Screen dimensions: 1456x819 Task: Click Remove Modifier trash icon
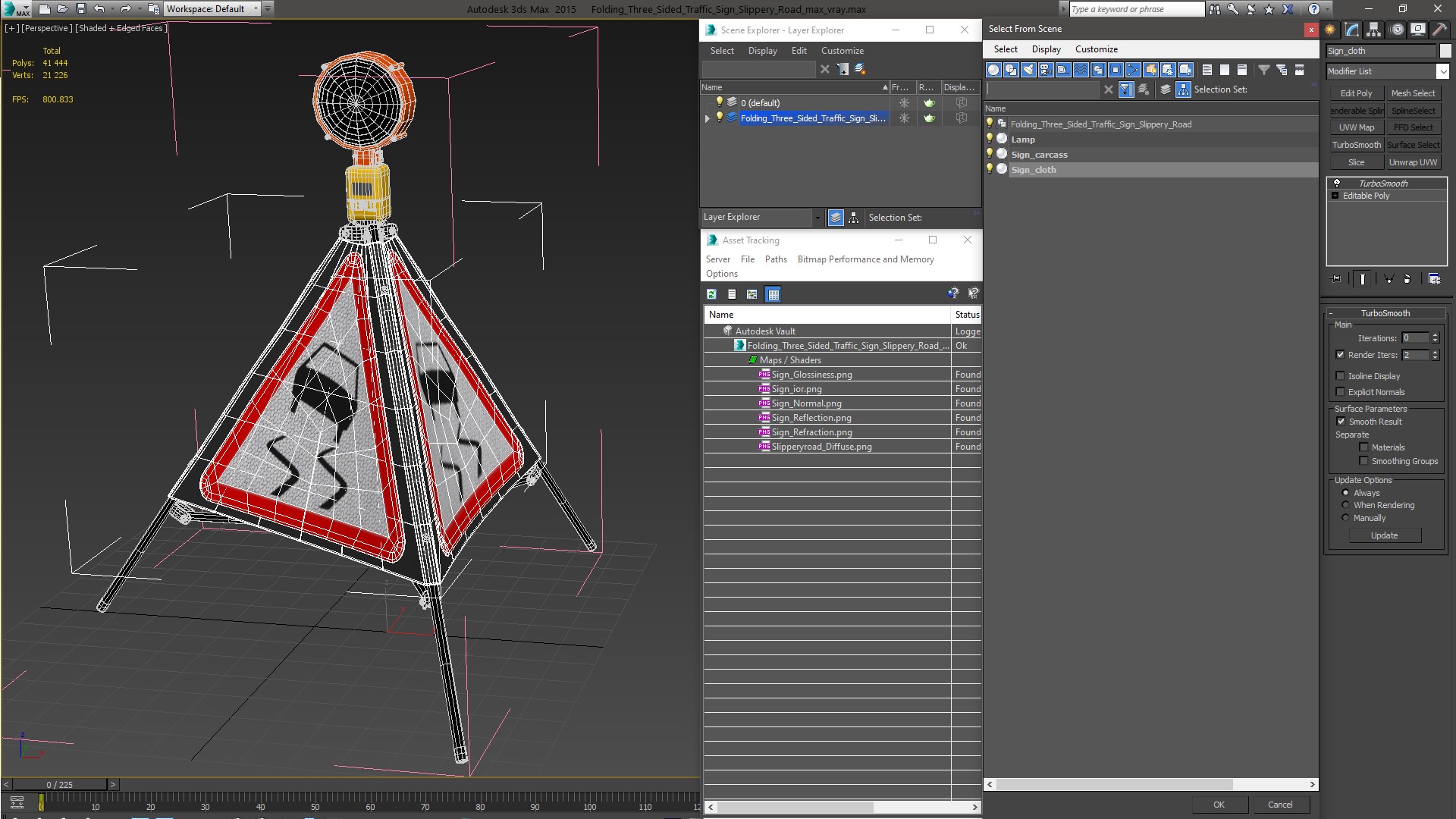click(x=1407, y=279)
